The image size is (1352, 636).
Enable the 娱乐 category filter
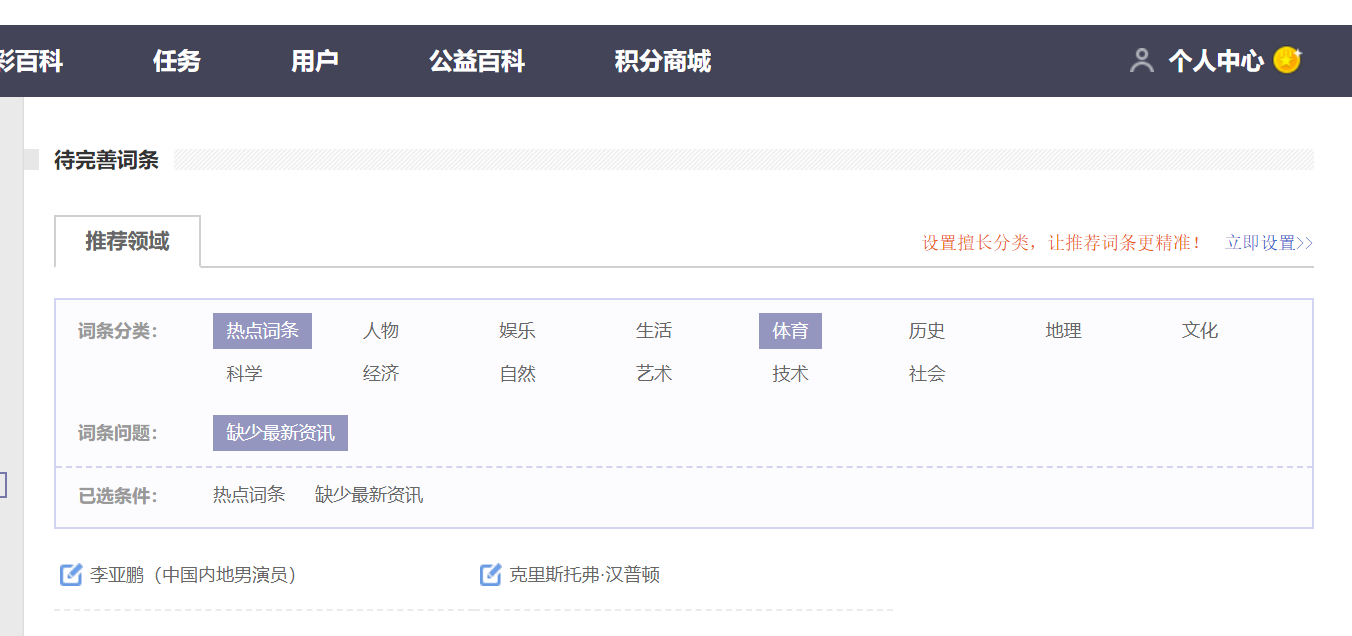click(x=517, y=330)
